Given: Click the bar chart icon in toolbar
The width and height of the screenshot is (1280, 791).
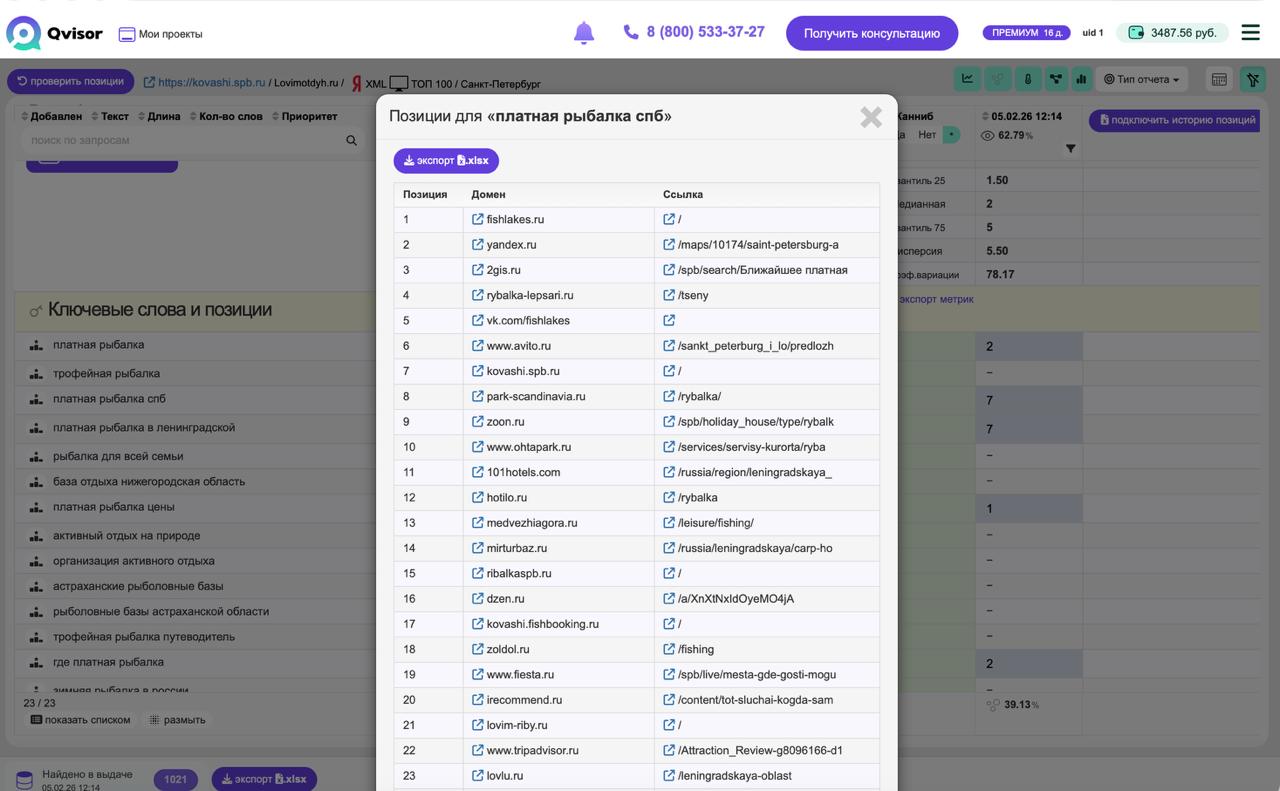Looking at the screenshot, I should coord(1081,79).
